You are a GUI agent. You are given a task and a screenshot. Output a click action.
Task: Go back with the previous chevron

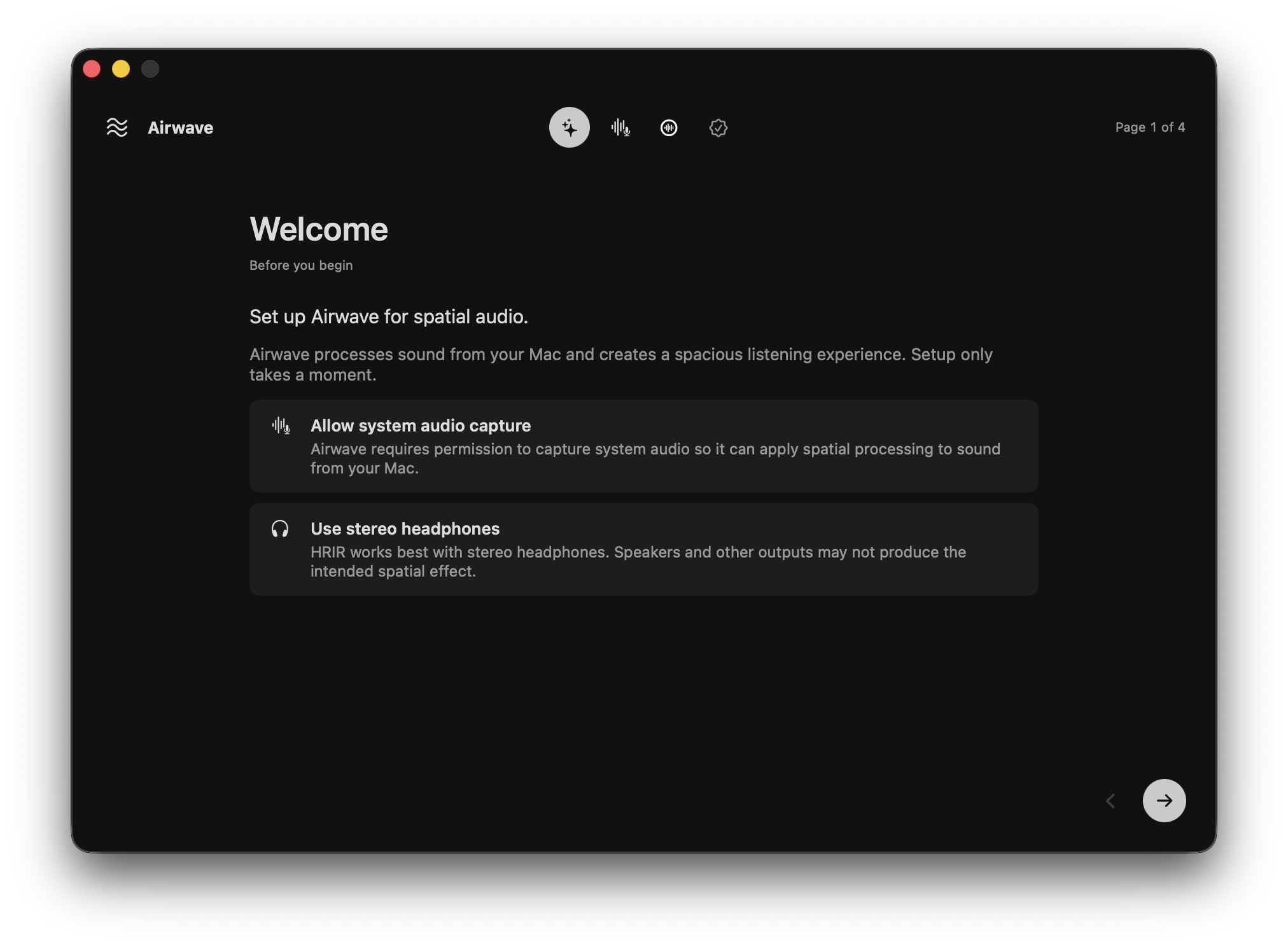pyautogui.click(x=1110, y=801)
